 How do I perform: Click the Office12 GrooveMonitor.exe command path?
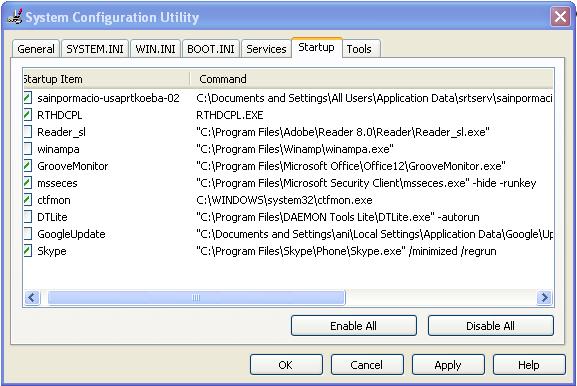(x=351, y=166)
